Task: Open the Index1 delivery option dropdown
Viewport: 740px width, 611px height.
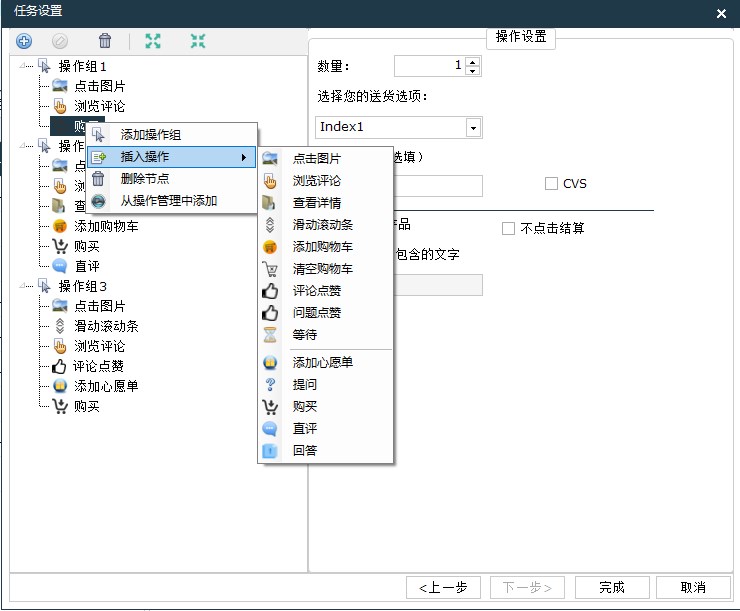Action: click(x=473, y=127)
